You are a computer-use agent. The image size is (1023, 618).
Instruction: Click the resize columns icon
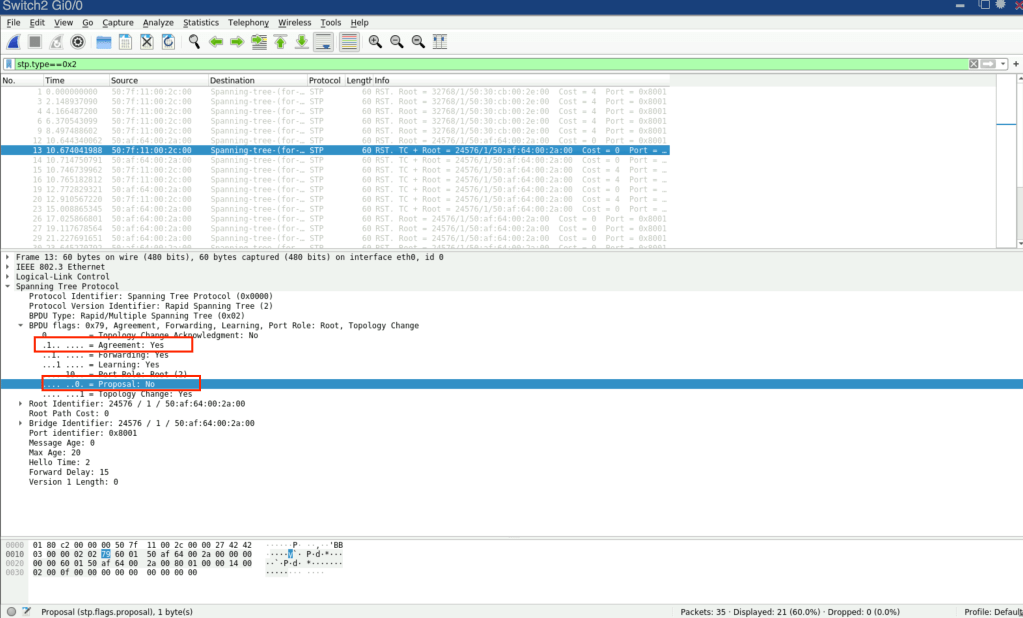pyautogui.click(x=439, y=42)
